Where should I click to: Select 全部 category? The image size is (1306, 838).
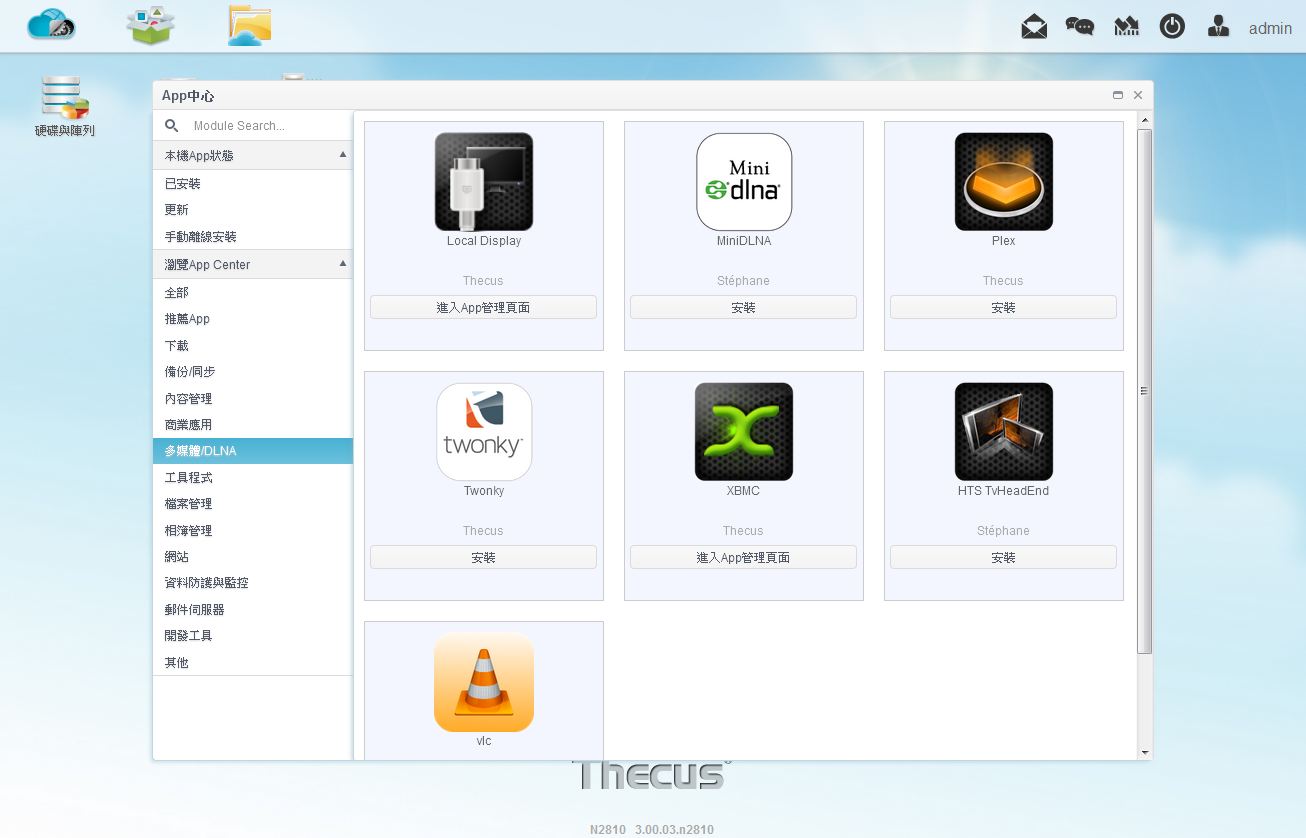pos(253,293)
